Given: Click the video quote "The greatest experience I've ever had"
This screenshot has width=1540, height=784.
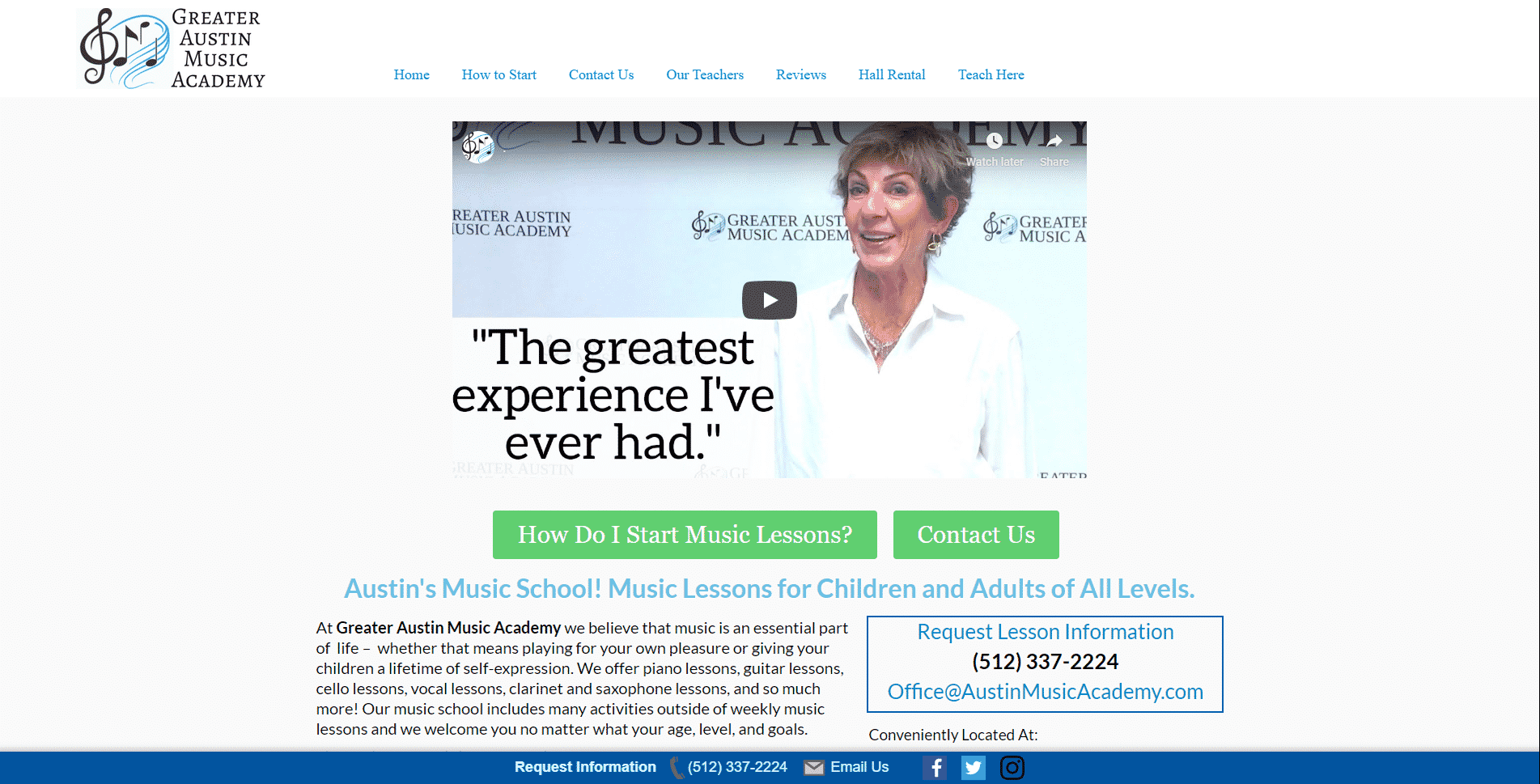Looking at the screenshot, I should coord(613,395).
